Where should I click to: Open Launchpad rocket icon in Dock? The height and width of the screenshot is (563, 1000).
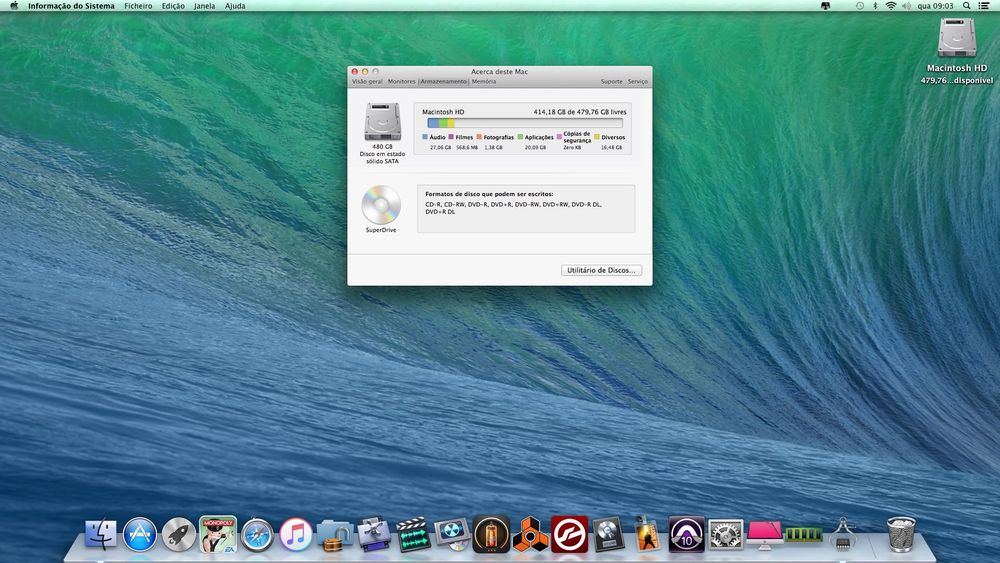pyautogui.click(x=179, y=534)
